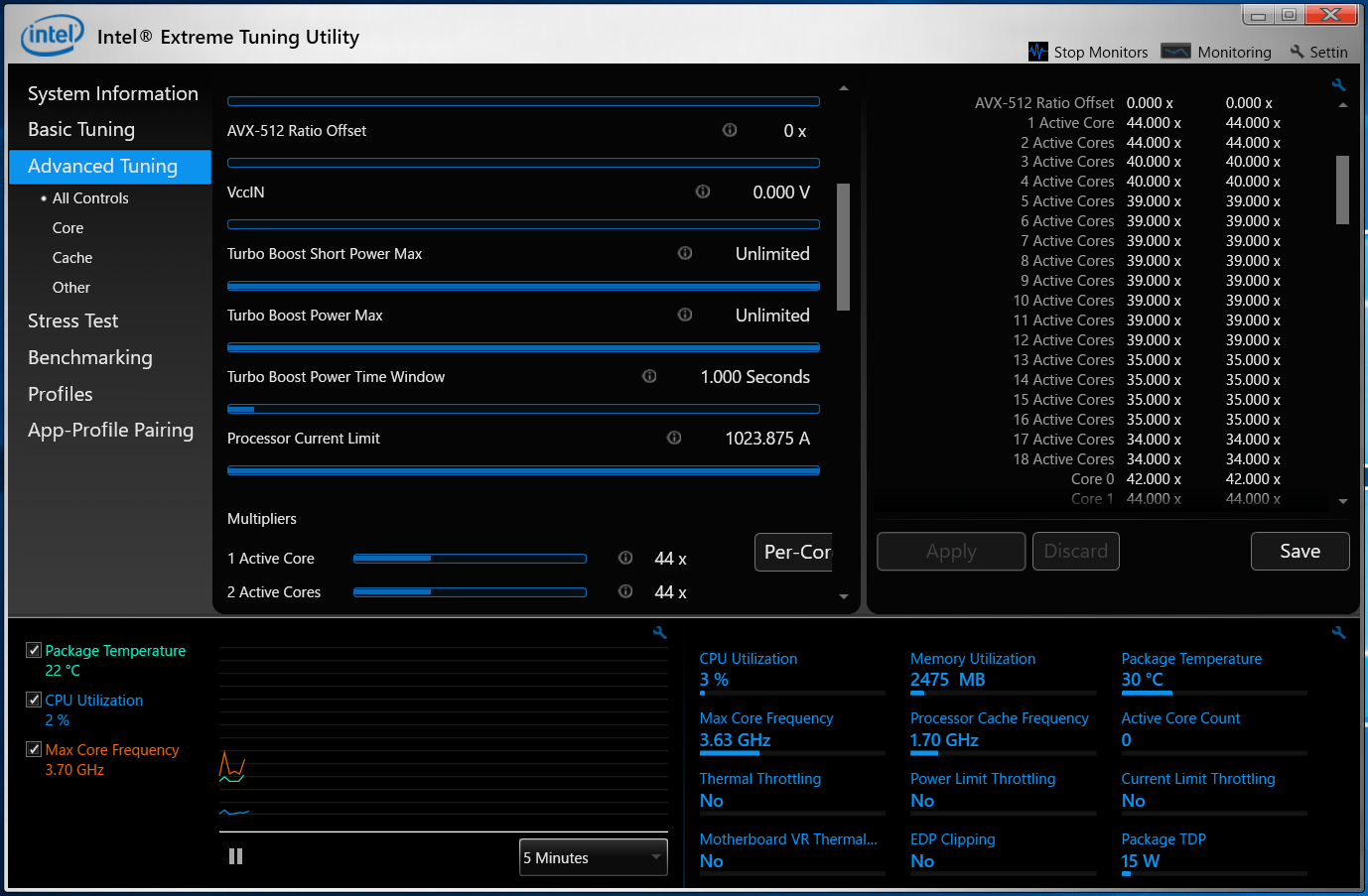Open the 5 Minutes time range dropdown

(594, 857)
